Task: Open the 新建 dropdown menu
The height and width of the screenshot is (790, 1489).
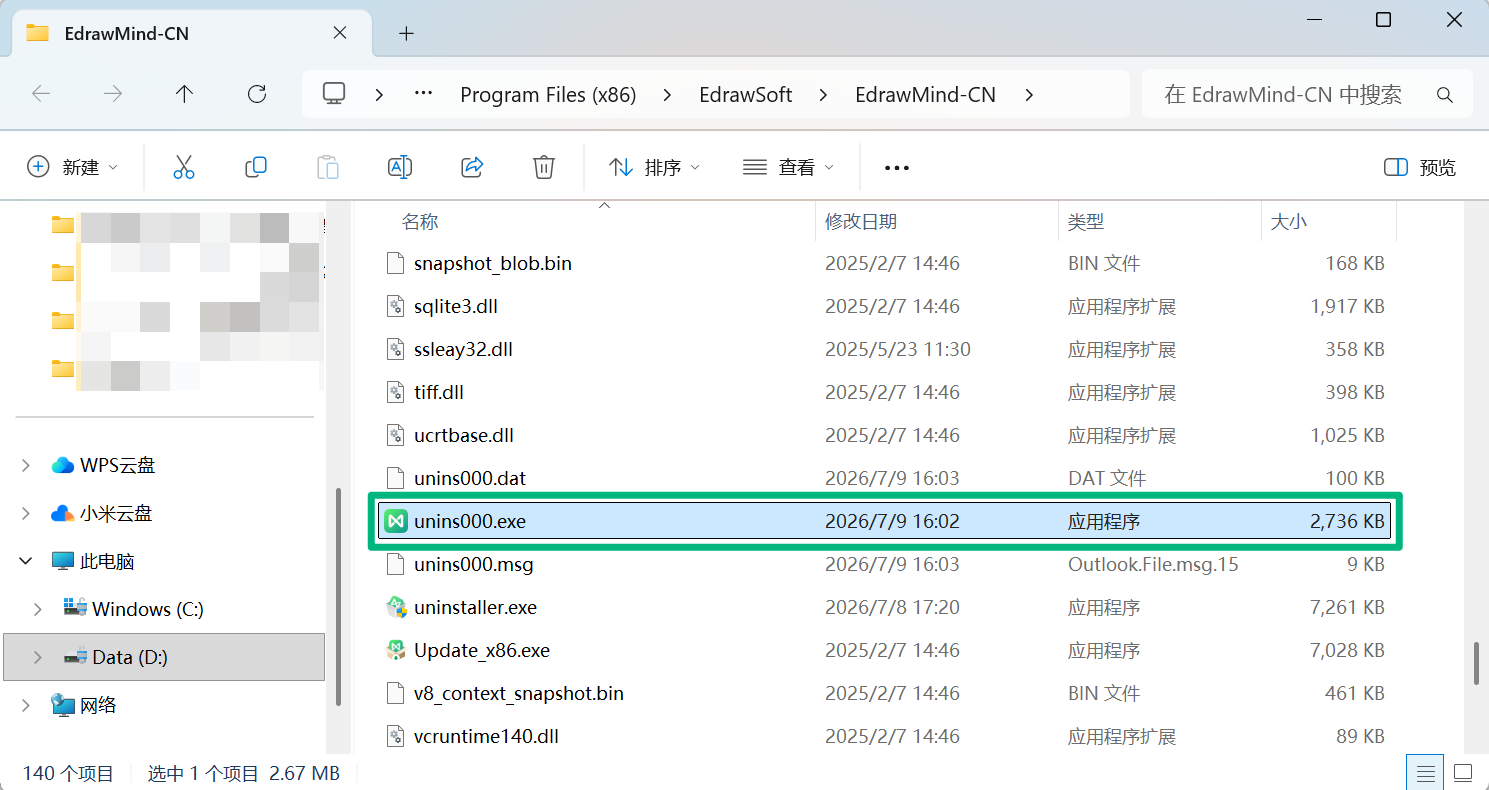Action: (x=72, y=167)
